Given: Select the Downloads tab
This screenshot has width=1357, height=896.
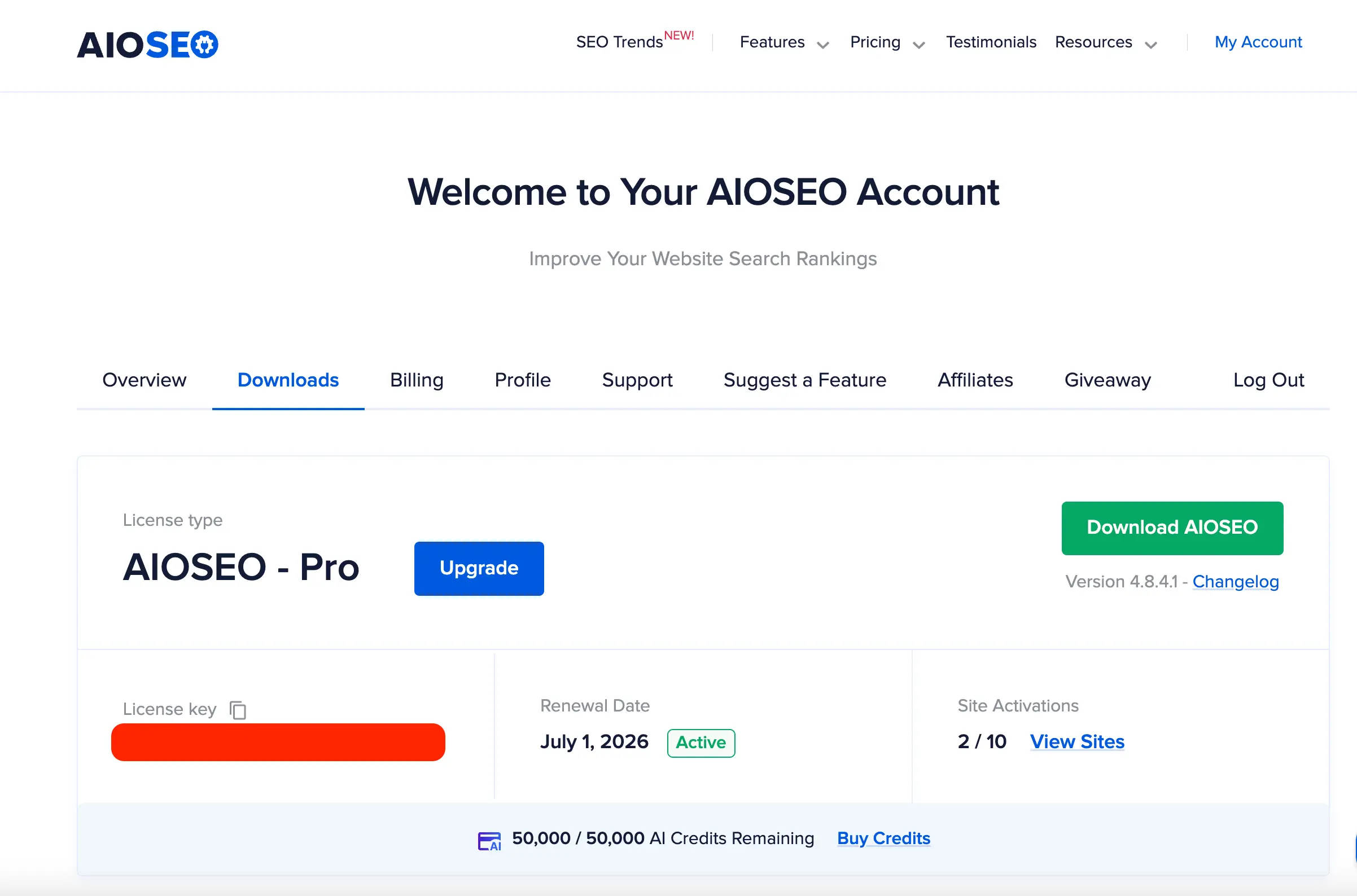Looking at the screenshot, I should 288,380.
